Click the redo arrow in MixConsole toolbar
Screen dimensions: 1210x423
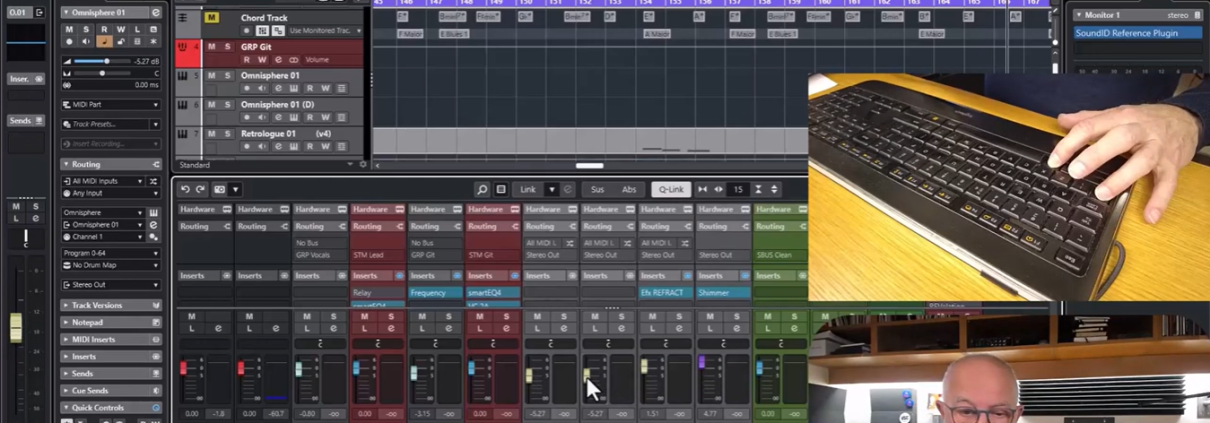[201, 189]
